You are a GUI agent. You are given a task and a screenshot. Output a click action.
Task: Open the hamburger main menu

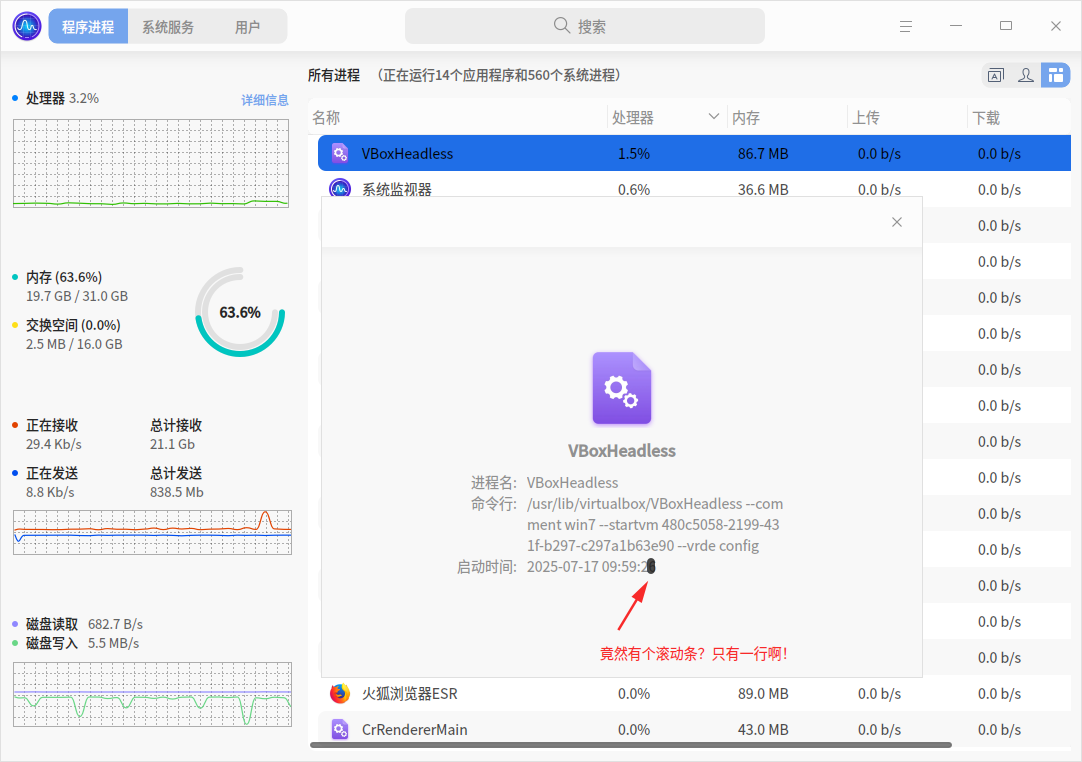[x=906, y=26]
